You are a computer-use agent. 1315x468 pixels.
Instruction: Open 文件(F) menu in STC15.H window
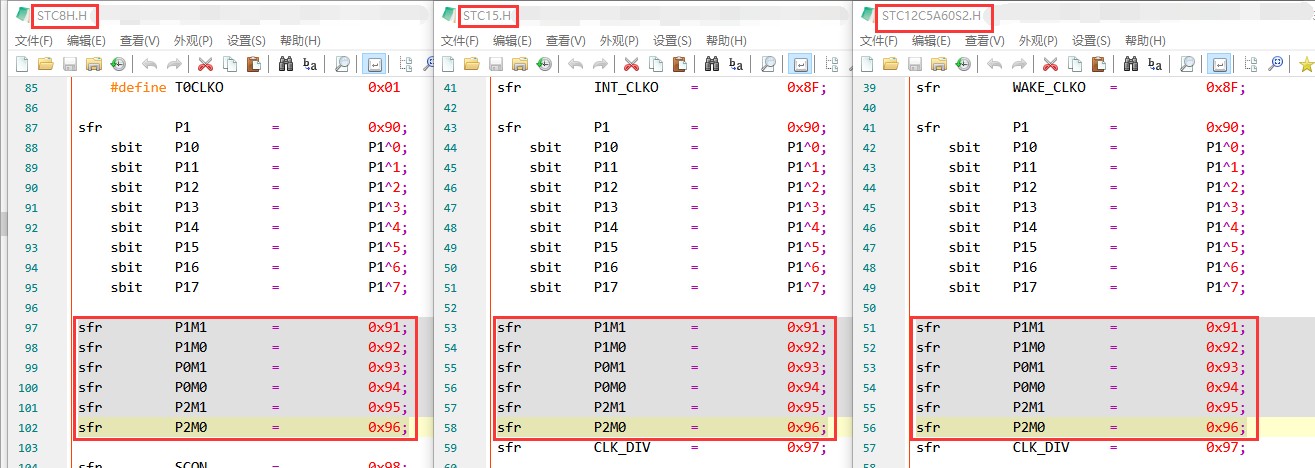click(460, 41)
